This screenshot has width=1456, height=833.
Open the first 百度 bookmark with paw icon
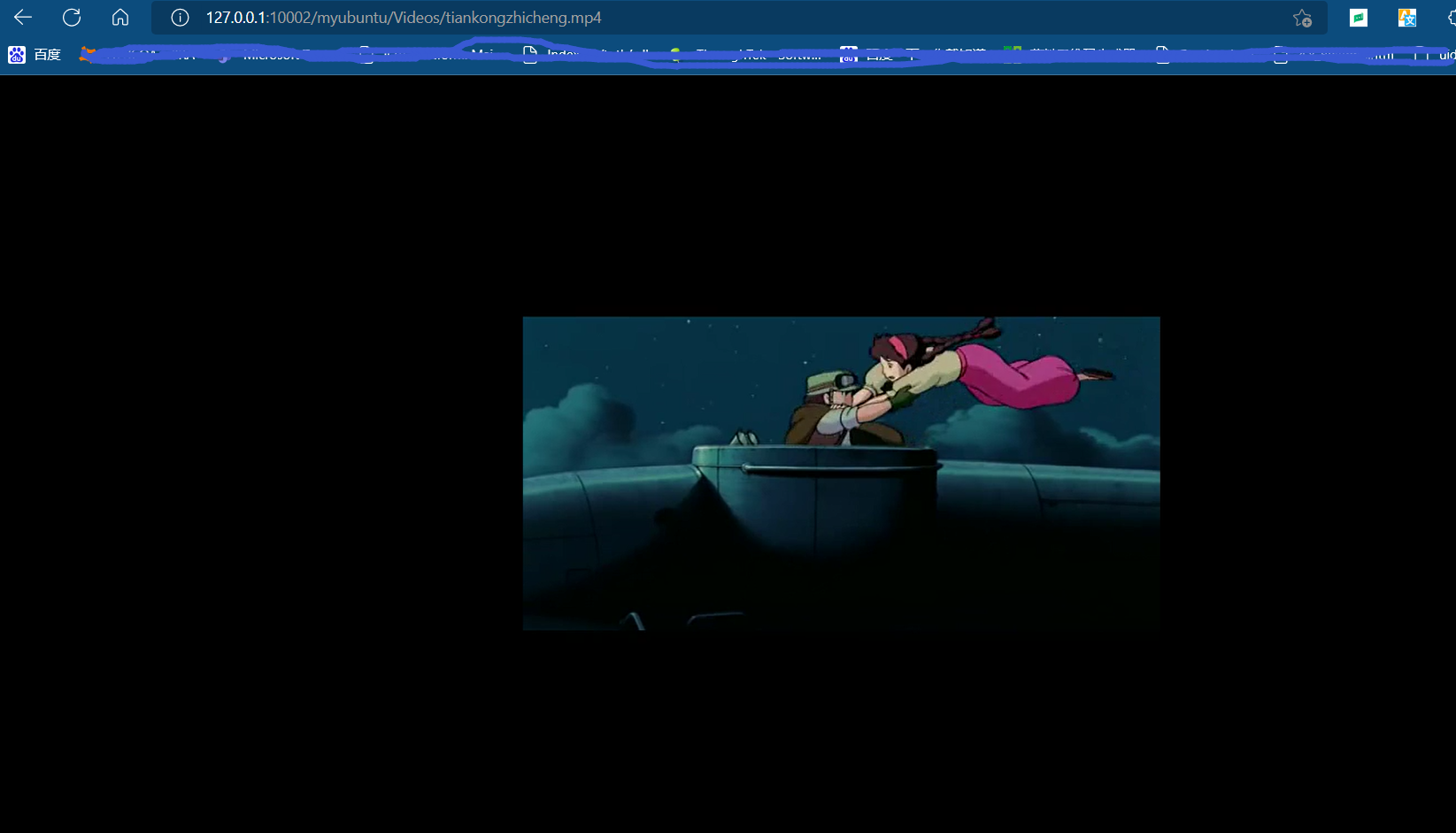(x=35, y=55)
